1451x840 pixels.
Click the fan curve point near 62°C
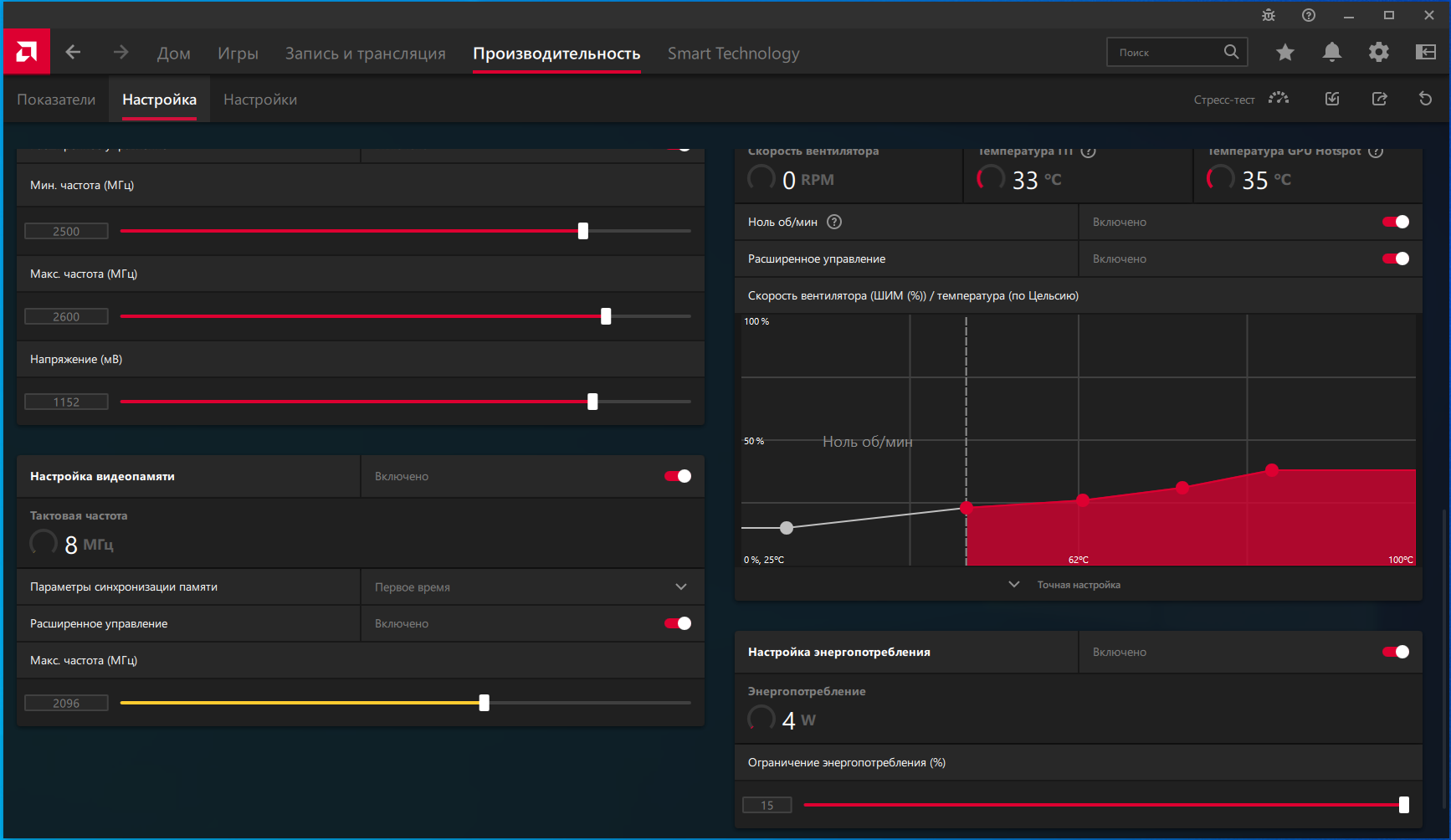1083,500
